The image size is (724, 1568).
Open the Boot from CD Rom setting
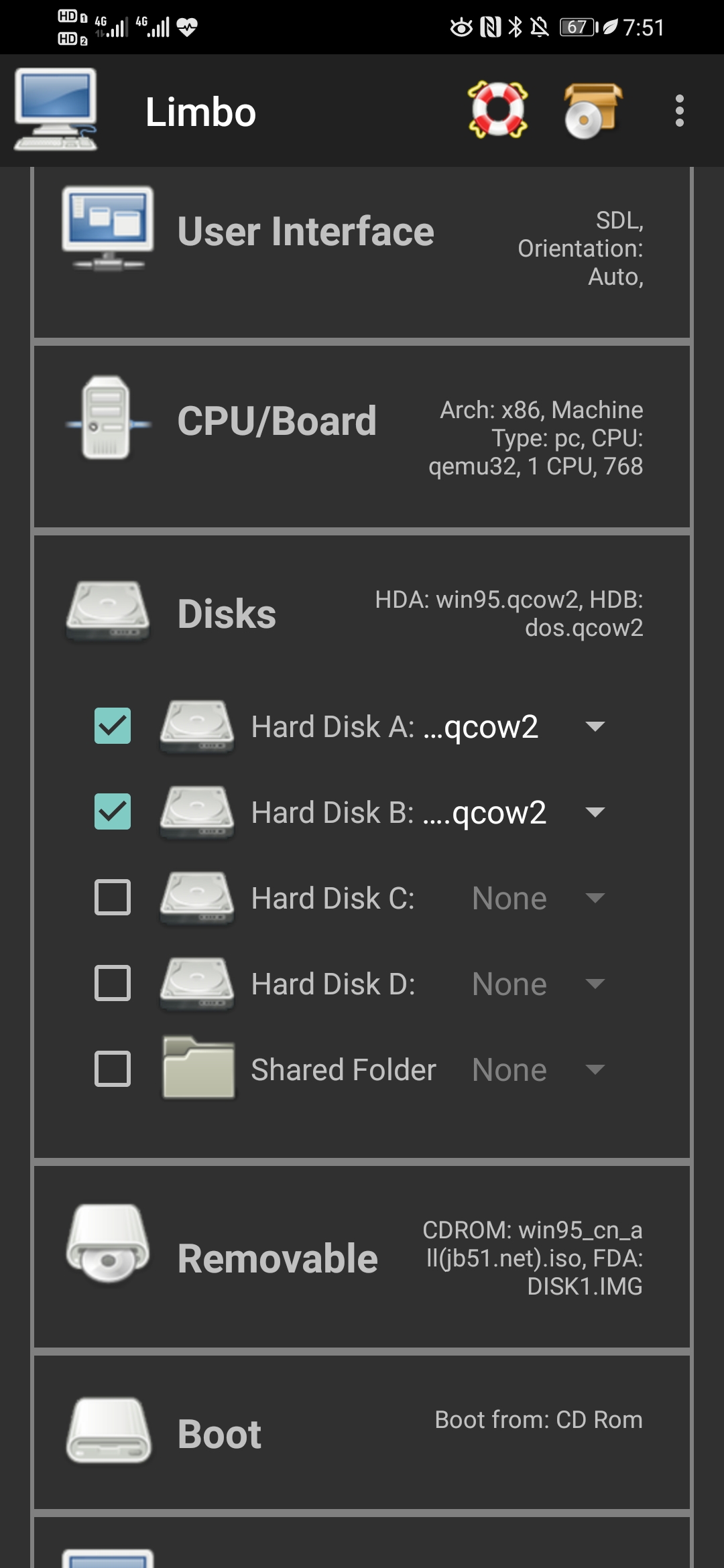pos(538,1420)
